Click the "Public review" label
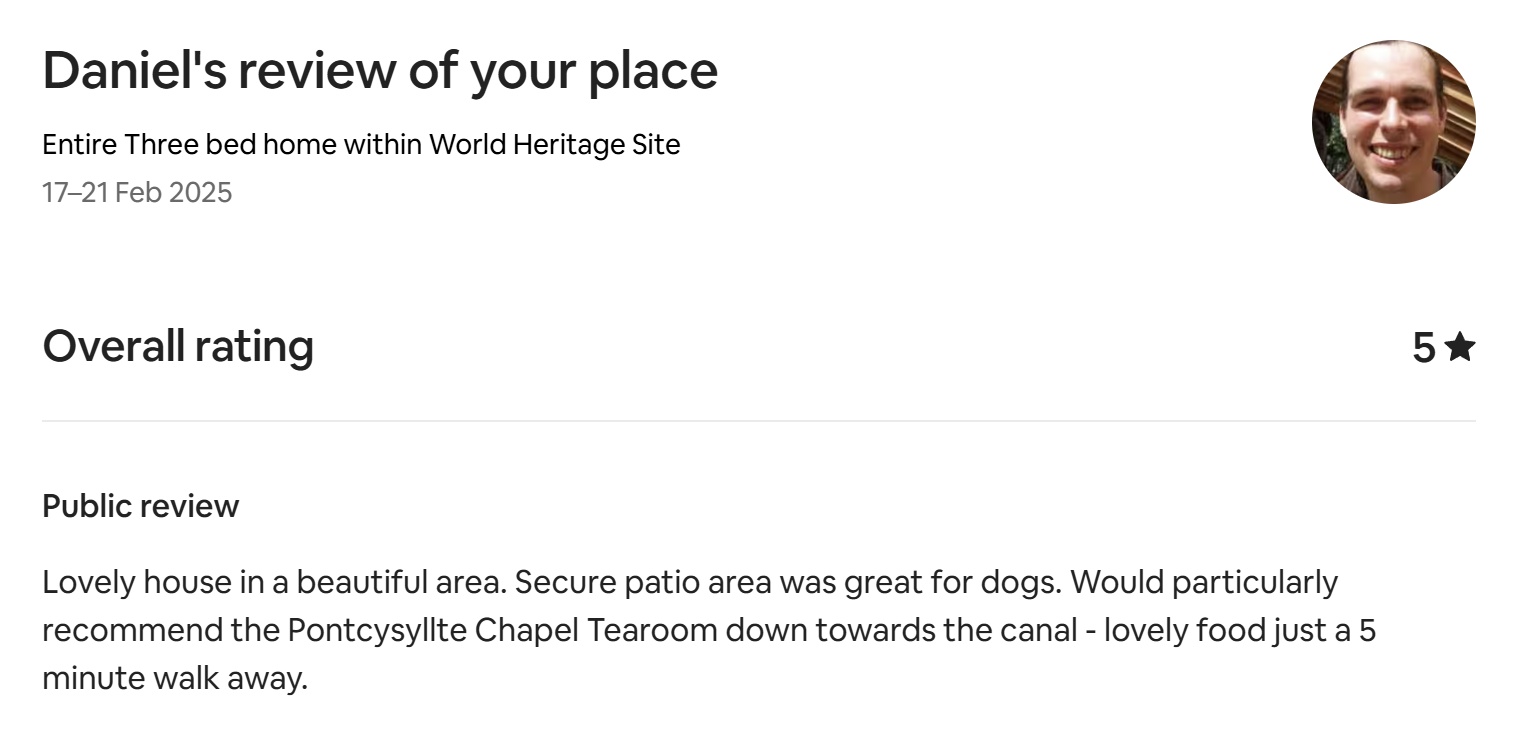 click(140, 506)
